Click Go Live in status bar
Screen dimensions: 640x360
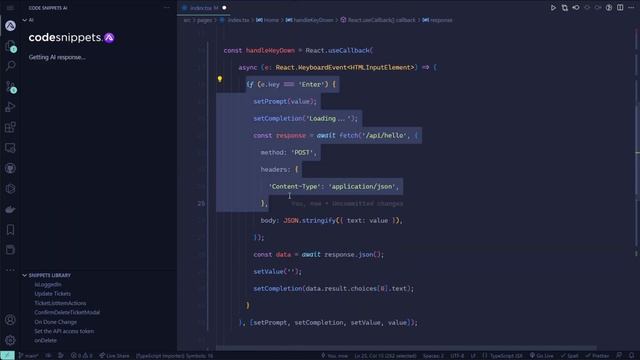coord(542,356)
